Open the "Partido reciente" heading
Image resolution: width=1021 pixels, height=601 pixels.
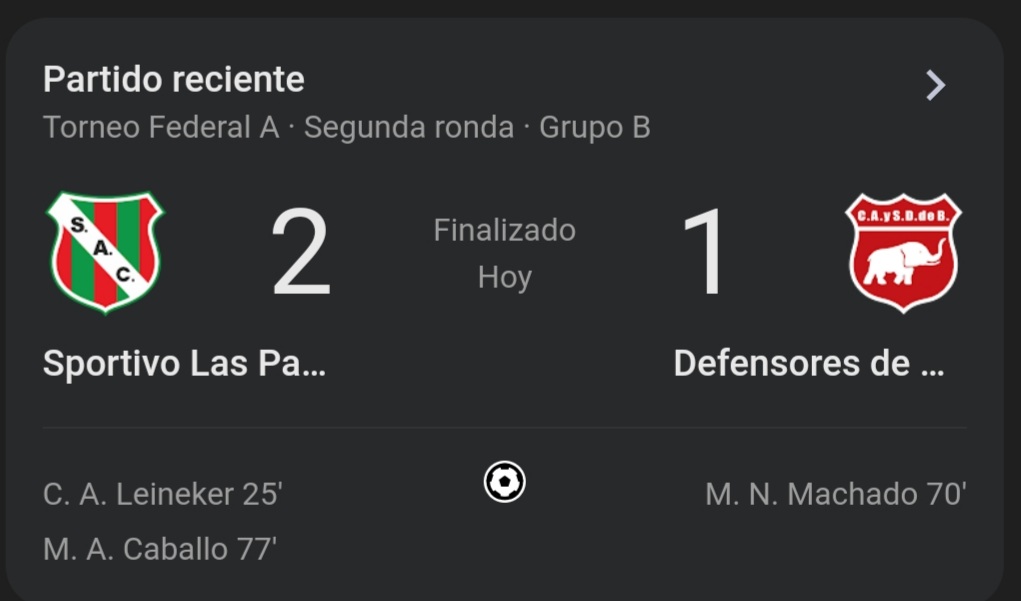174,79
